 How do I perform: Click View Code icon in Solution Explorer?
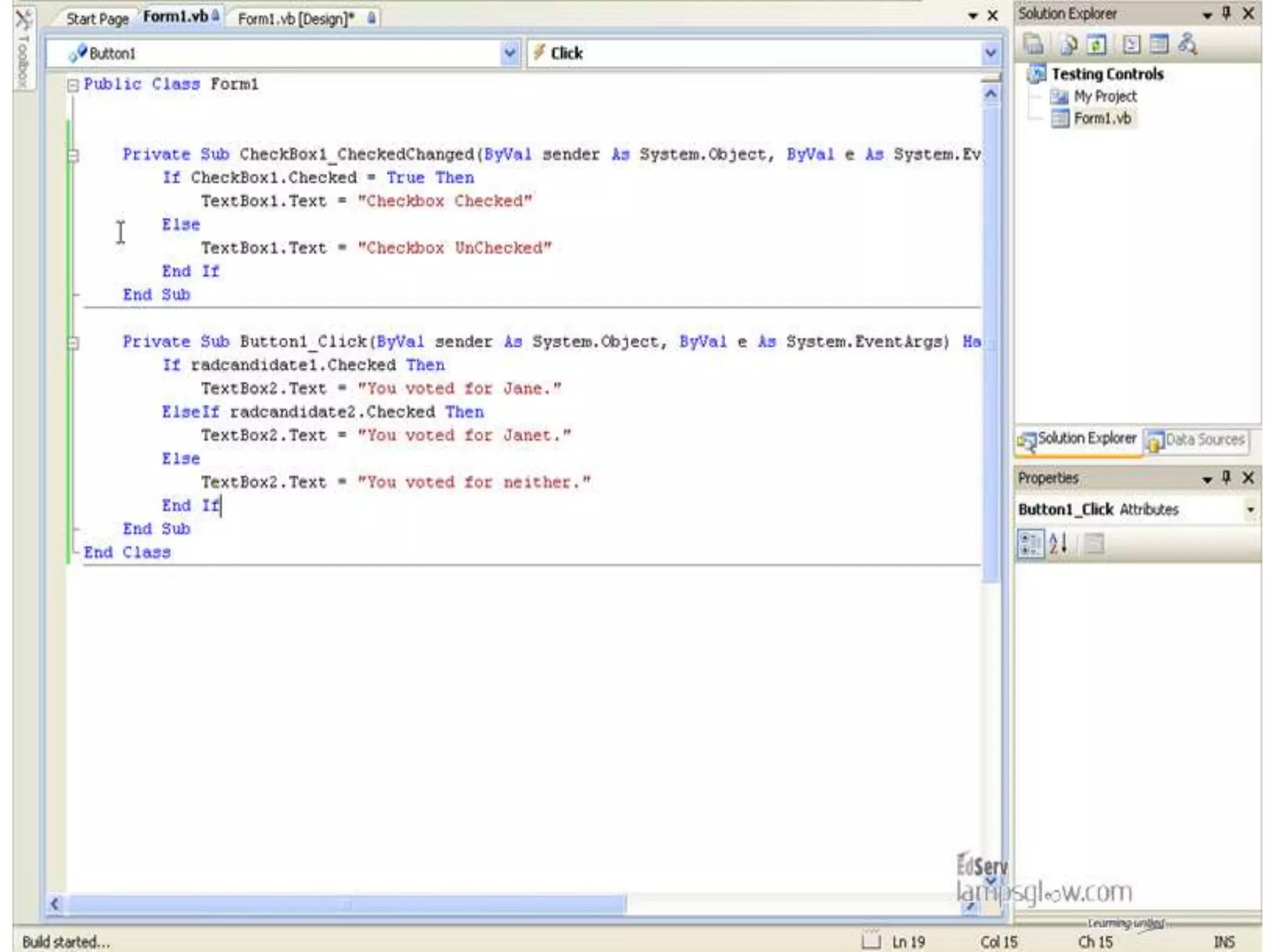(1132, 45)
